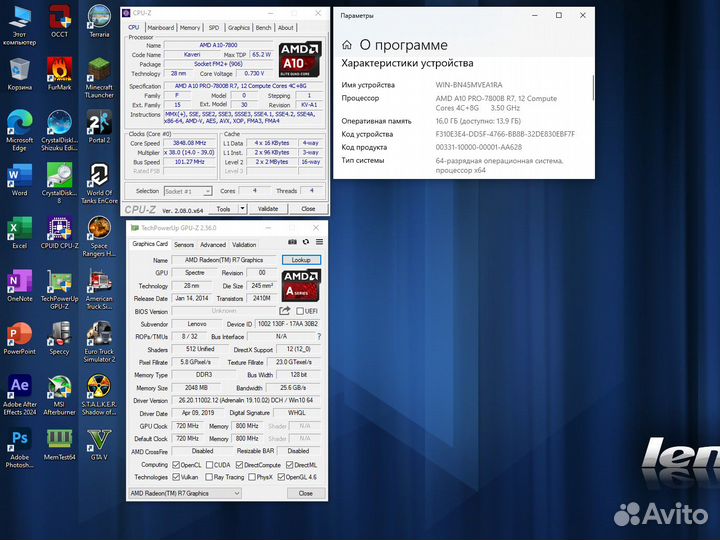This screenshot has height=540, width=720.
Task: Click the Driver Version field in GPU-Z
Action: (246, 400)
